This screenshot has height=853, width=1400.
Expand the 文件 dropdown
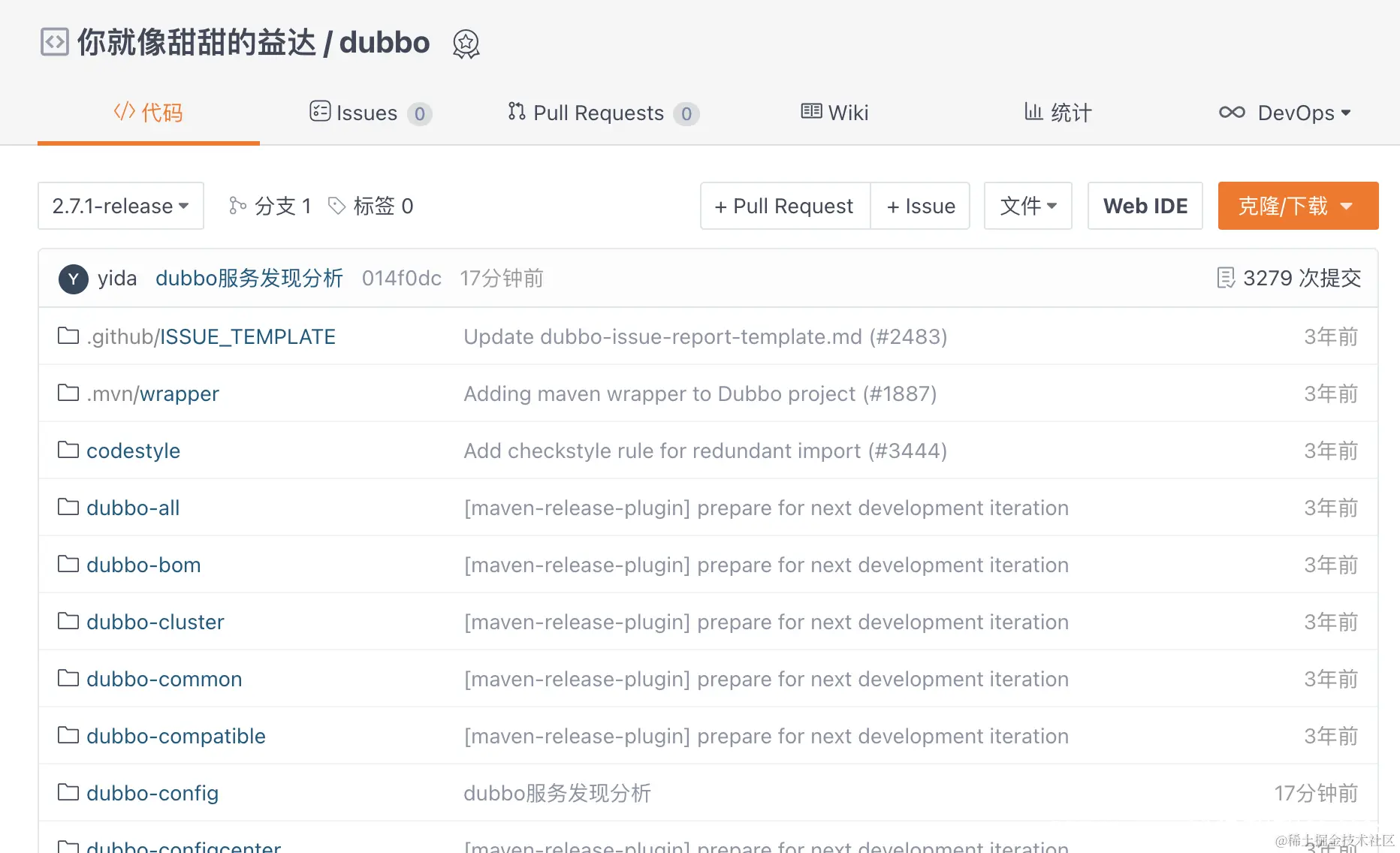tap(1027, 206)
